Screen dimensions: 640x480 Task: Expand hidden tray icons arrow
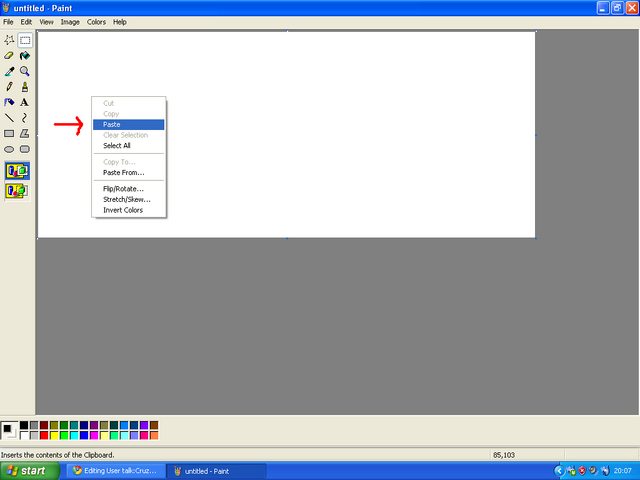[559, 471]
